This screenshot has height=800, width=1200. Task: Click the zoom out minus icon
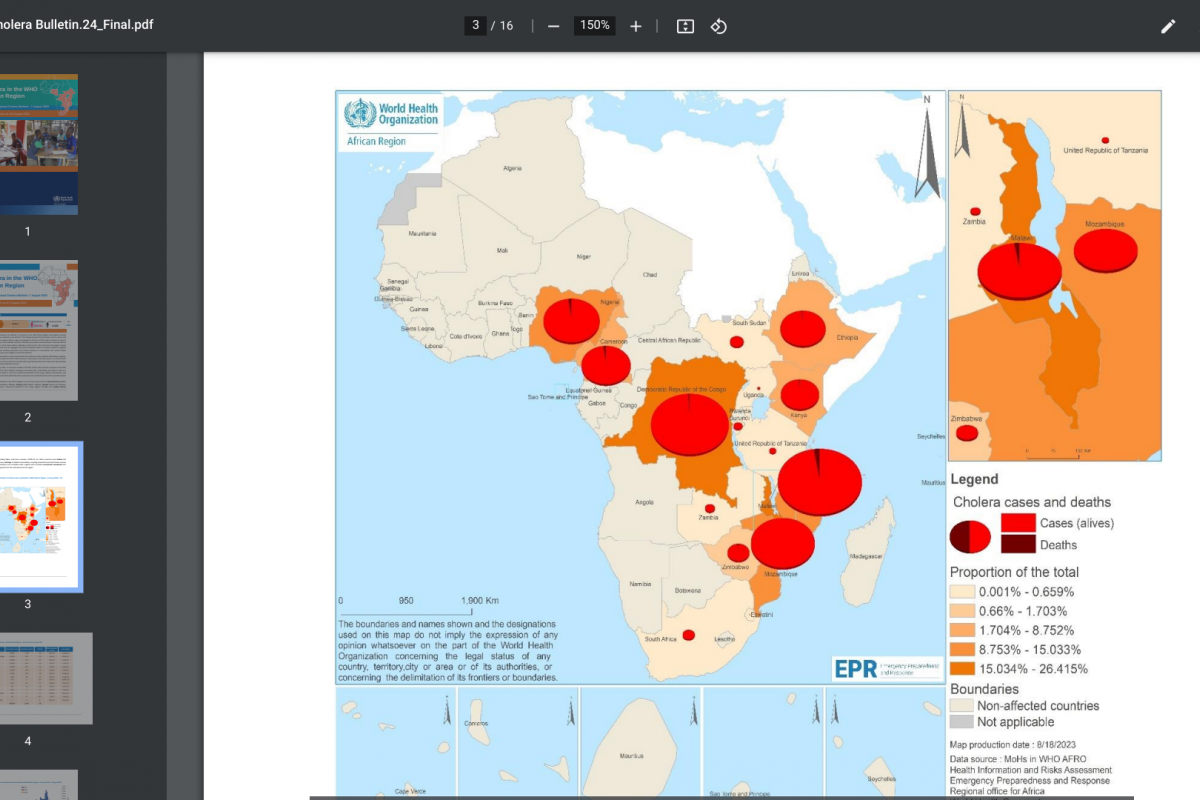[x=553, y=26]
